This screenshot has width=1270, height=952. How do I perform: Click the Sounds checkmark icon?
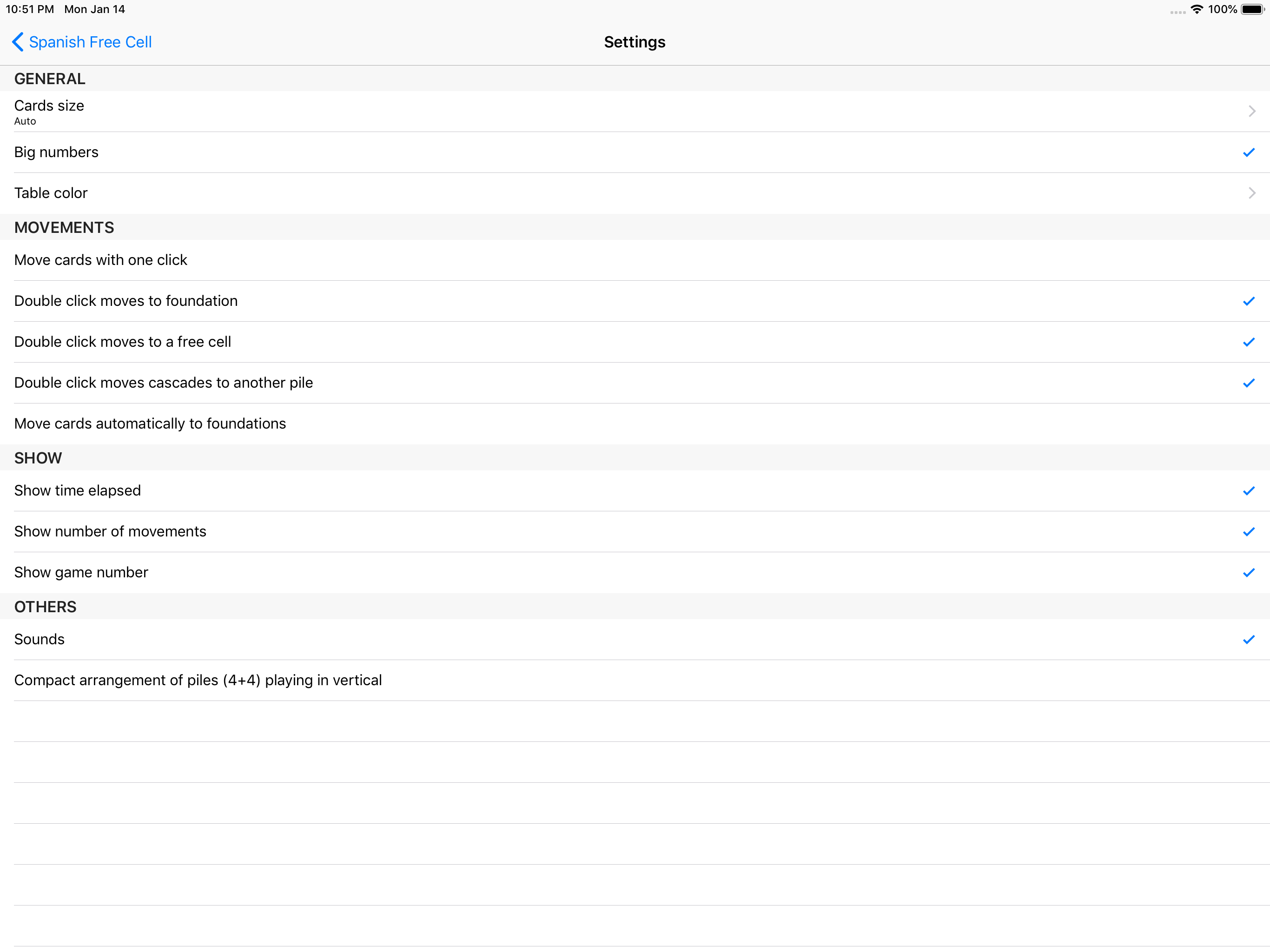pos(1248,640)
